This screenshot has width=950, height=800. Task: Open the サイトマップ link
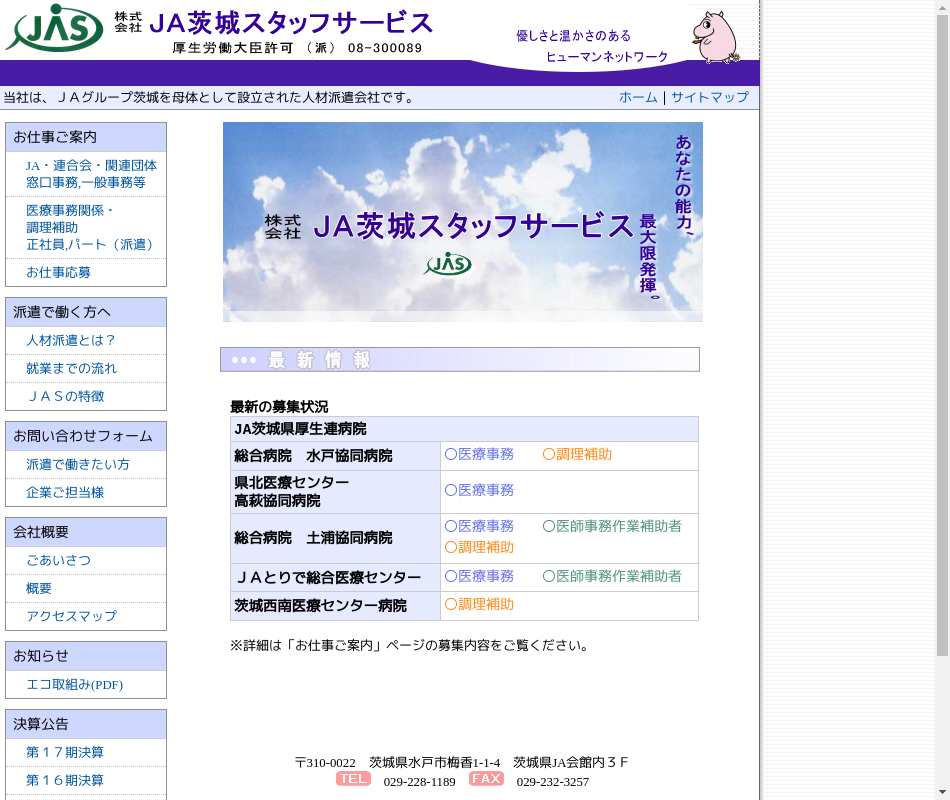coord(709,97)
